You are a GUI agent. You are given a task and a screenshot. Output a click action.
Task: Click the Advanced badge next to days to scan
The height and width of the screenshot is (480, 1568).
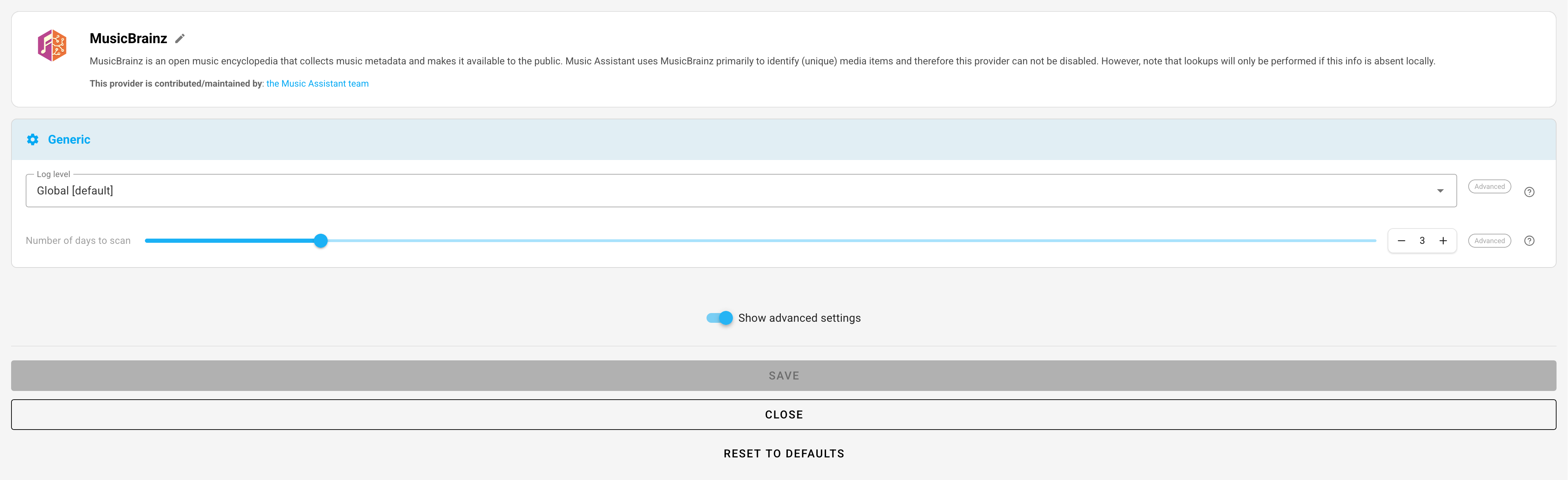tap(1489, 241)
